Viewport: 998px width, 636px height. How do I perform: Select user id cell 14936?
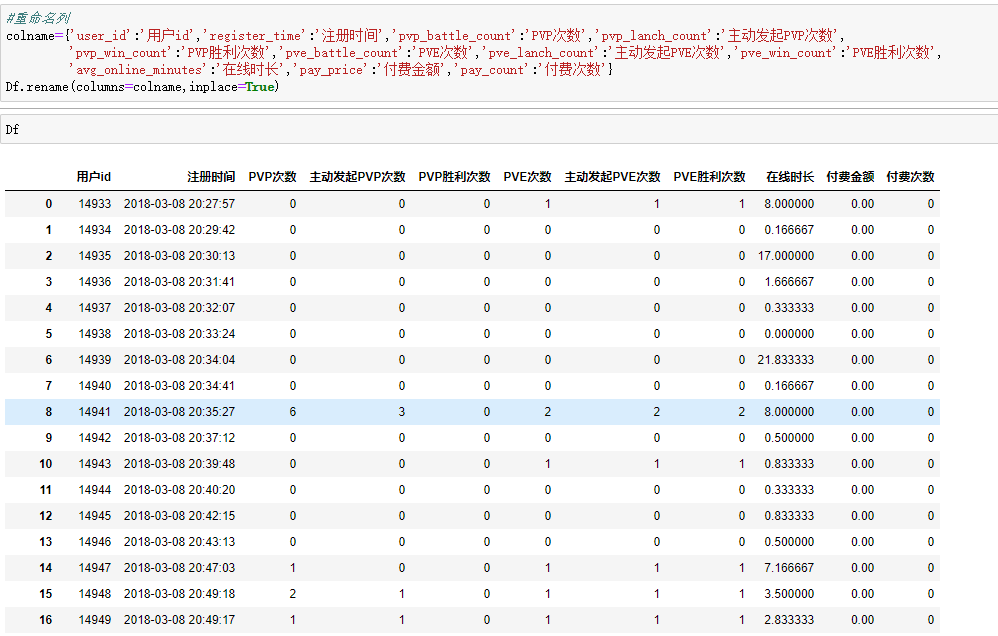(x=95, y=282)
